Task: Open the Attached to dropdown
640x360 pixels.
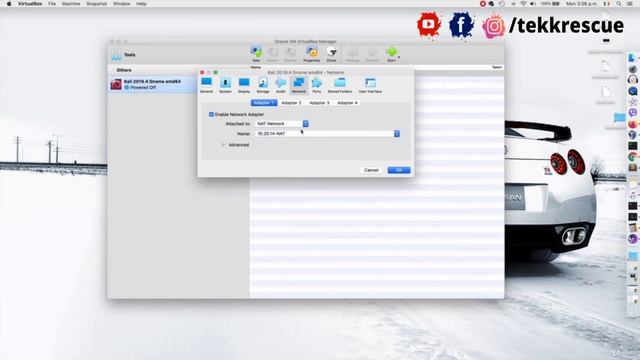Action: (282, 124)
